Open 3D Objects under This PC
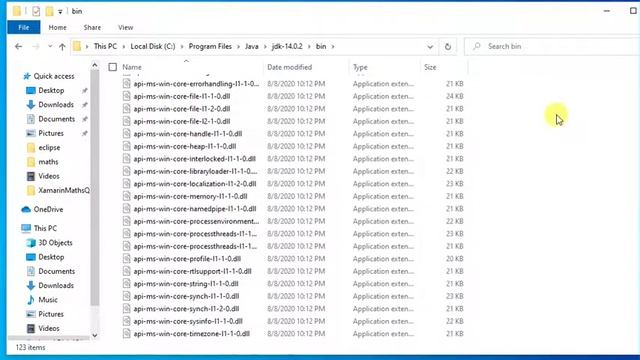The image size is (640, 360). [55, 242]
